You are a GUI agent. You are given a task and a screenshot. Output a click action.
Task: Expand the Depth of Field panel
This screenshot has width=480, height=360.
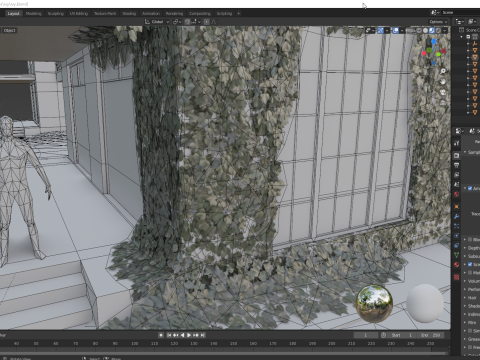pos(465,248)
